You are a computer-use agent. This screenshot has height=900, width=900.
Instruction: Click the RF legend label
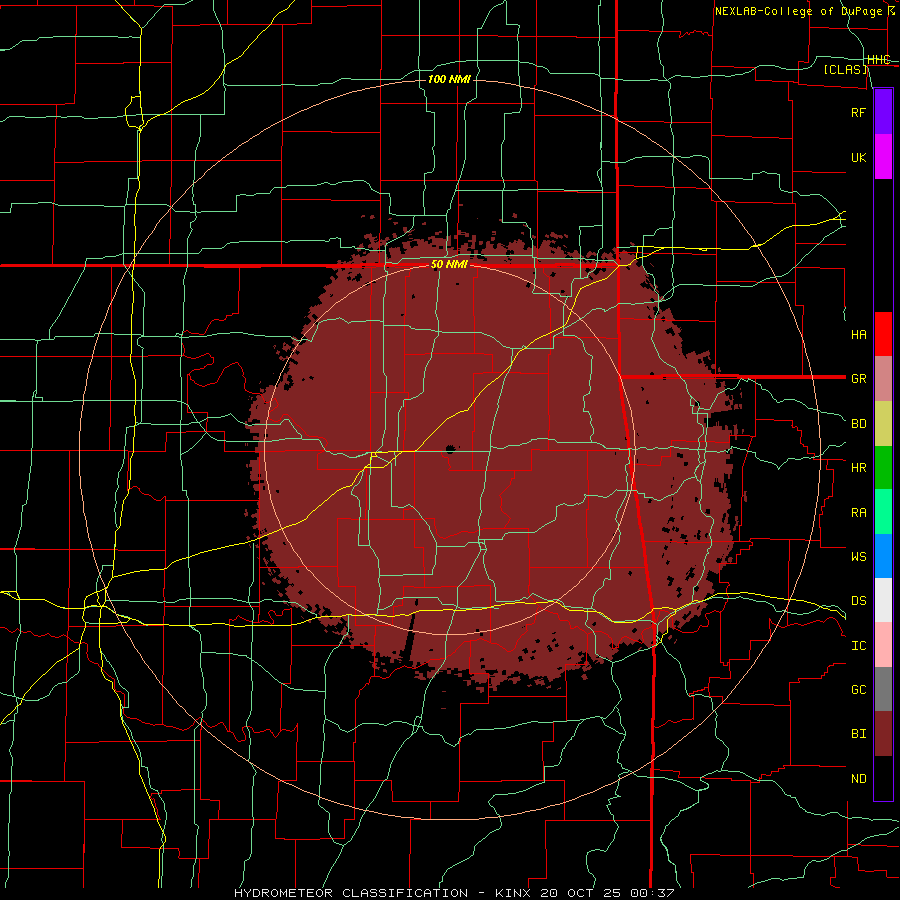858,113
